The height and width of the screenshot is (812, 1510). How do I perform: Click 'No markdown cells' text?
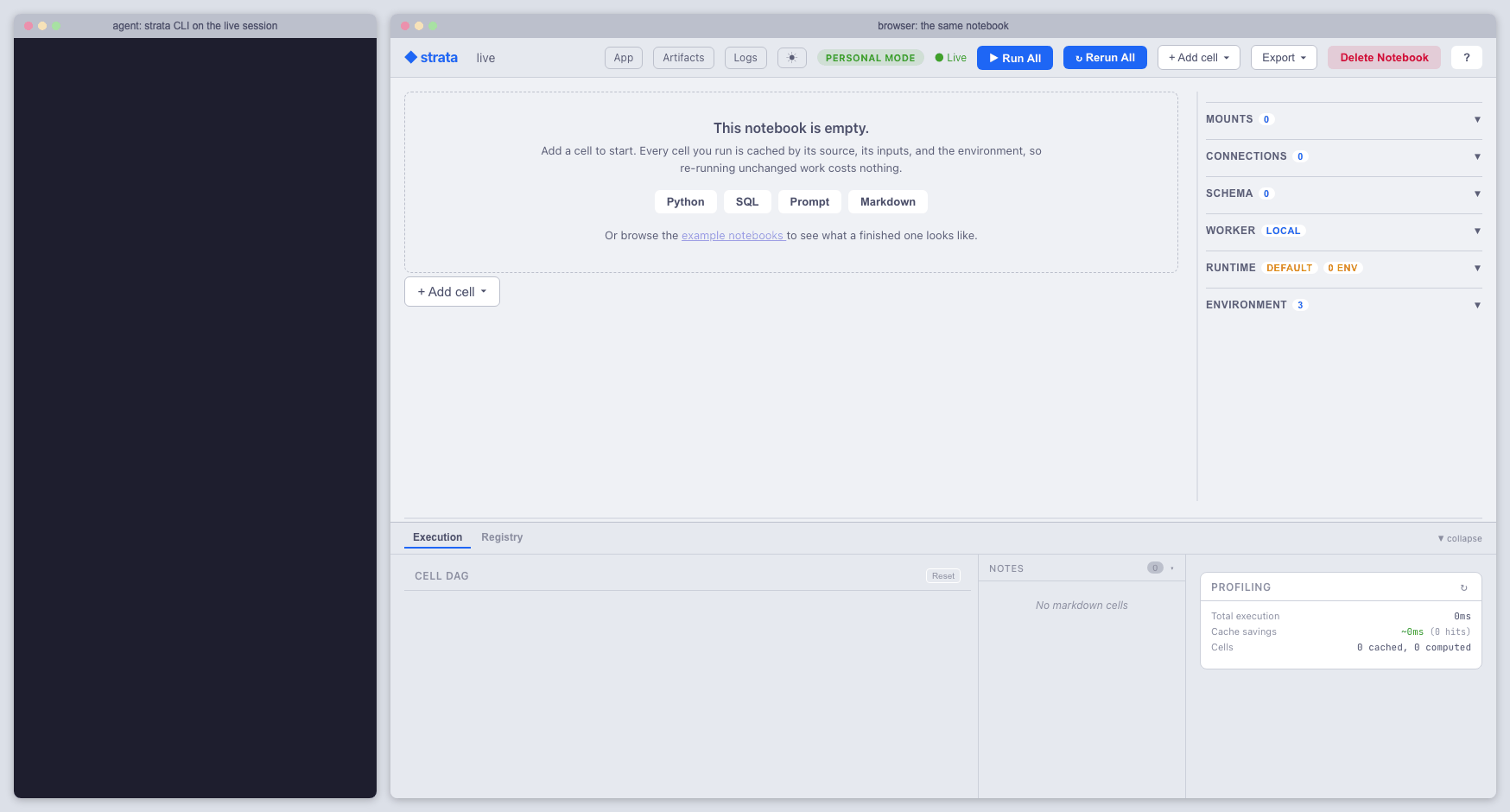[1082, 606]
